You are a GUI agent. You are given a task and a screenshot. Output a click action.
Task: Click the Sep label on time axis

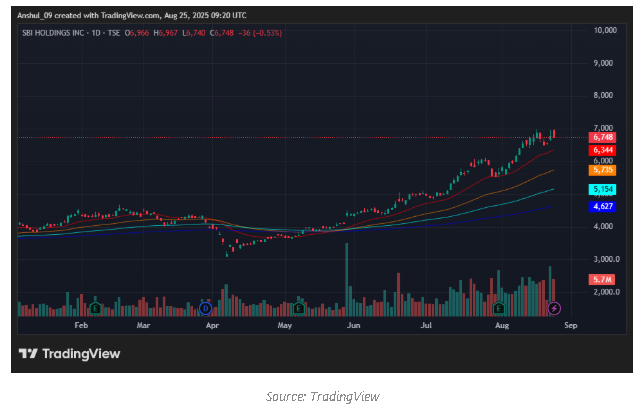pos(571,326)
